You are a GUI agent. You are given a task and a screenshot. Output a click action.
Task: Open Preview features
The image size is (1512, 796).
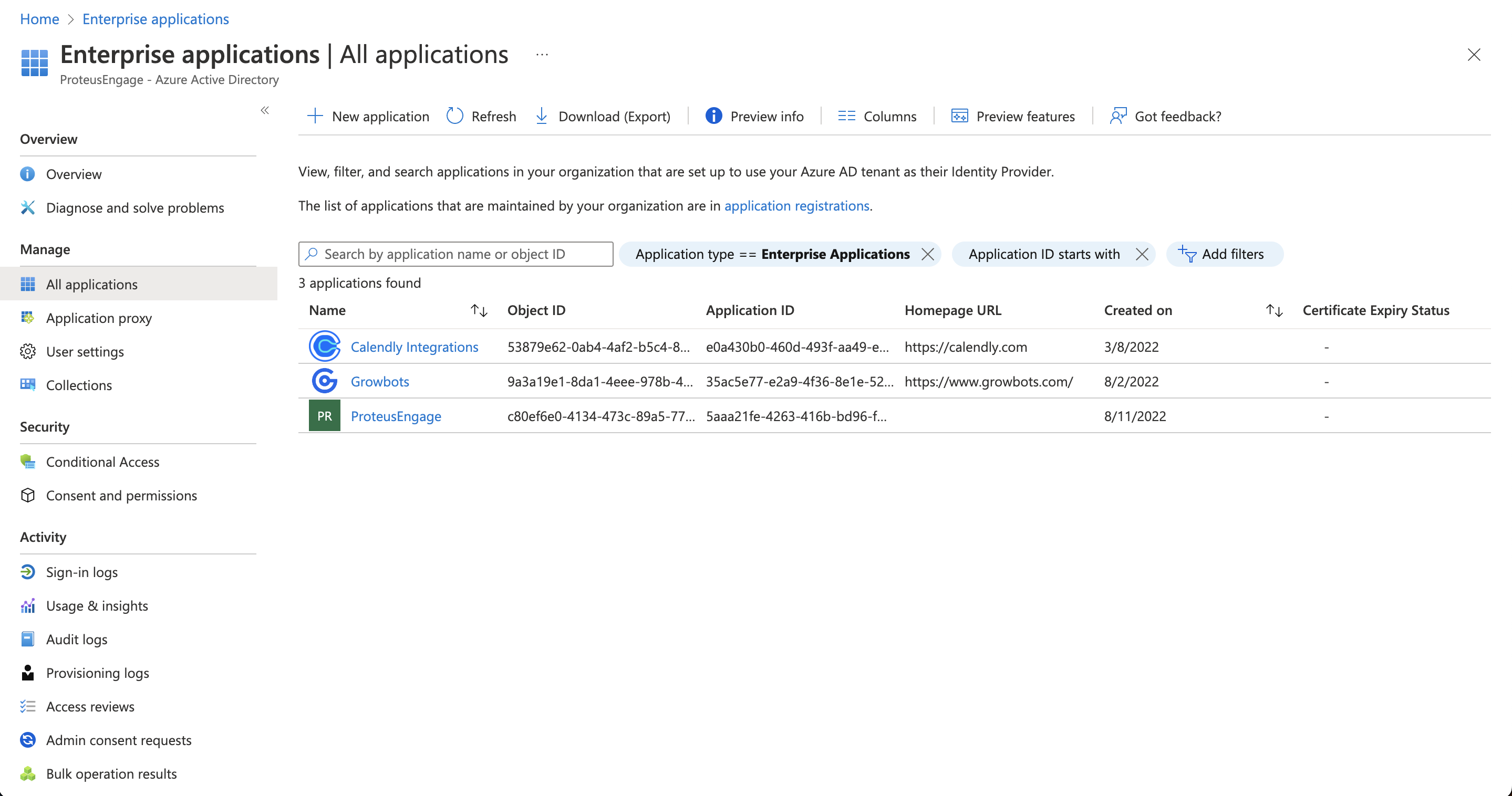point(1012,116)
